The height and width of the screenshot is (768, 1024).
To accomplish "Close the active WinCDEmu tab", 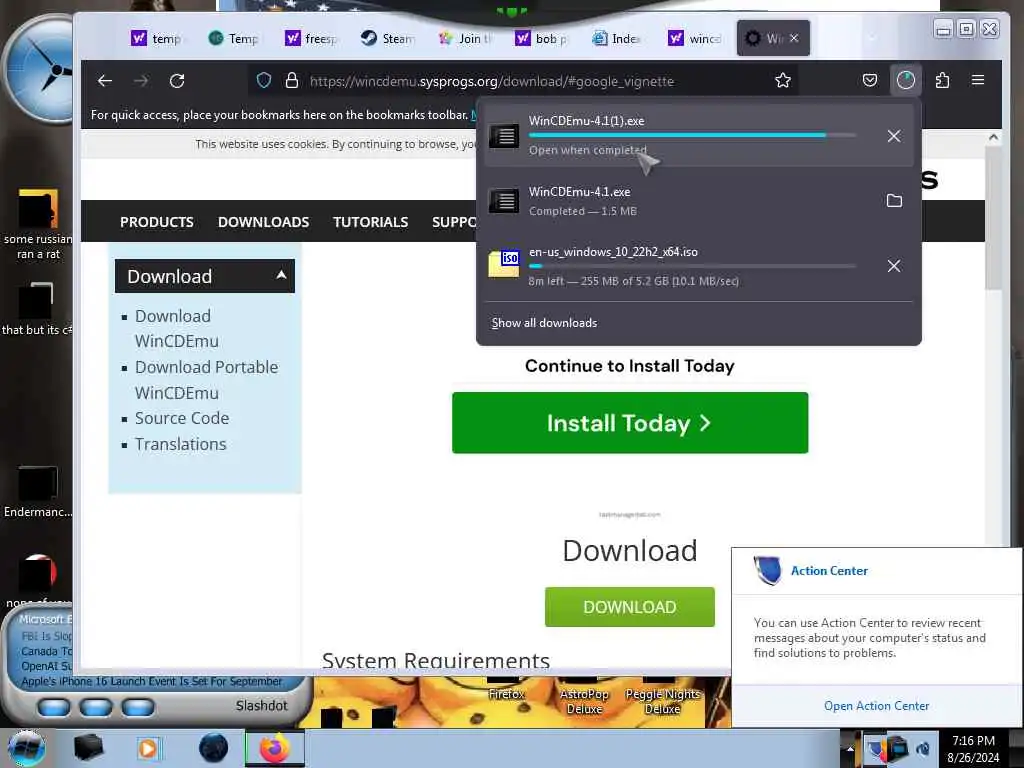I will click(x=793, y=38).
